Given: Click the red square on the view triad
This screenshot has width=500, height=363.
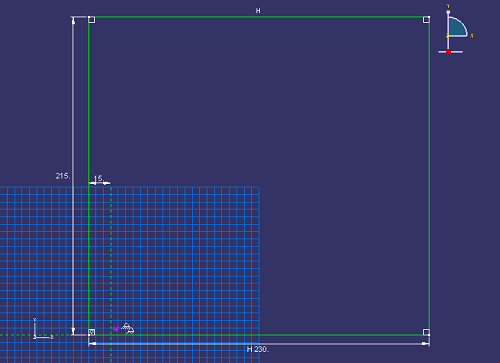Looking at the screenshot, I should [x=448, y=52].
